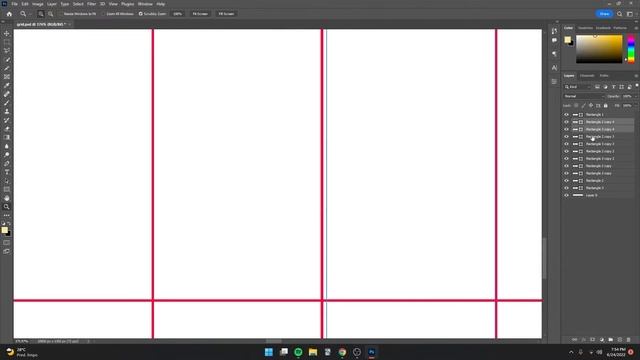Click the canvas vertical scrollbar
640x360 pixels.
click(544, 258)
